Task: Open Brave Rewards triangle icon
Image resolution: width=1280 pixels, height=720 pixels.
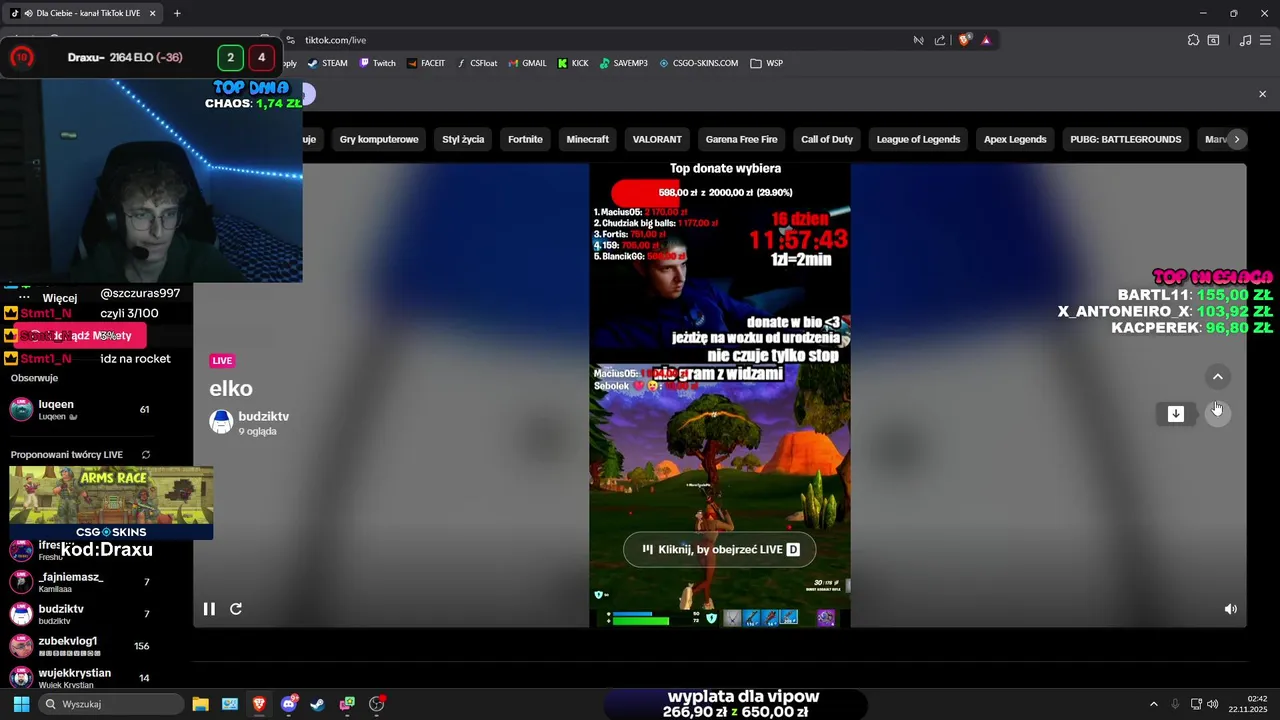Action: (986, 40)
